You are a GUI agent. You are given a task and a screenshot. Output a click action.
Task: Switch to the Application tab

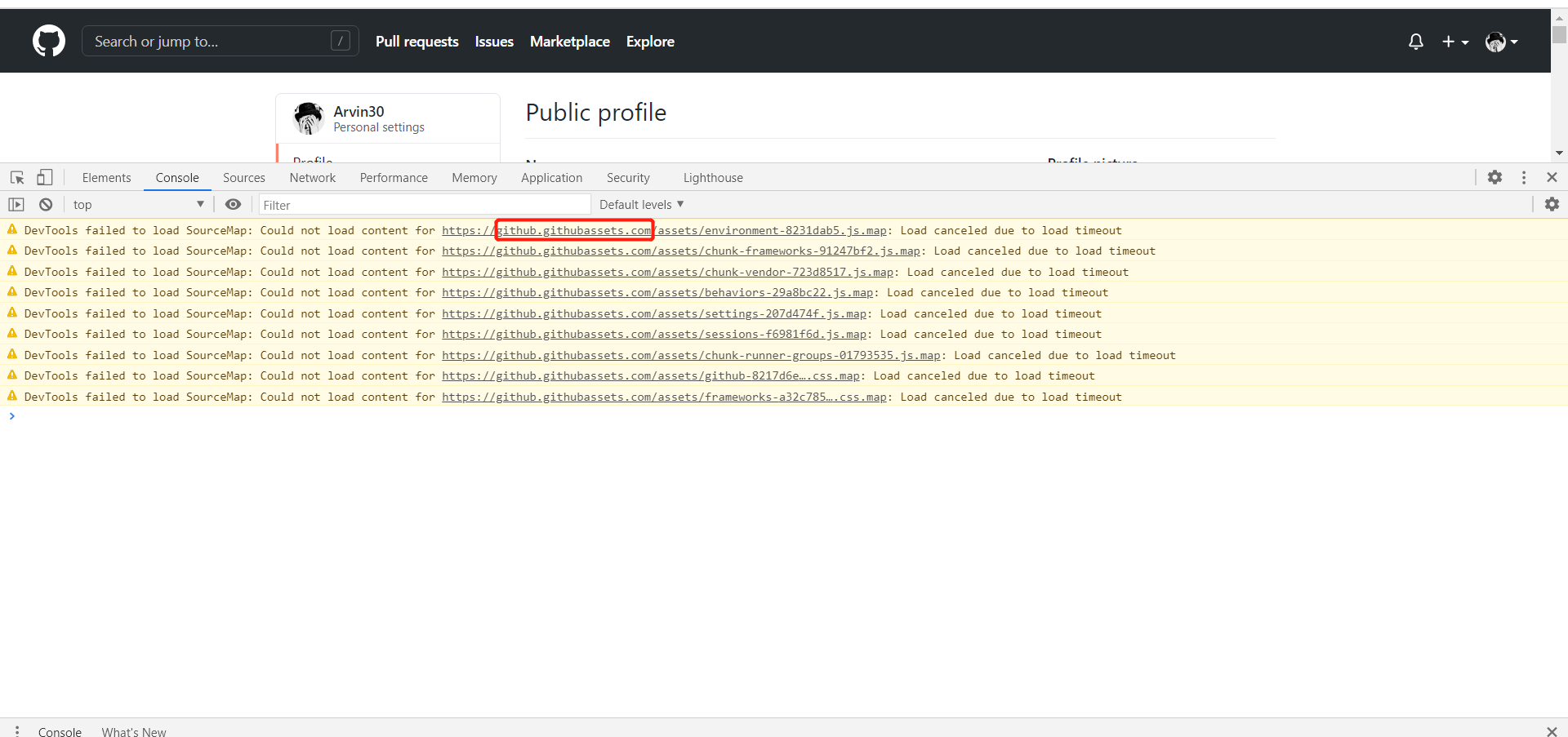point(552,177)
